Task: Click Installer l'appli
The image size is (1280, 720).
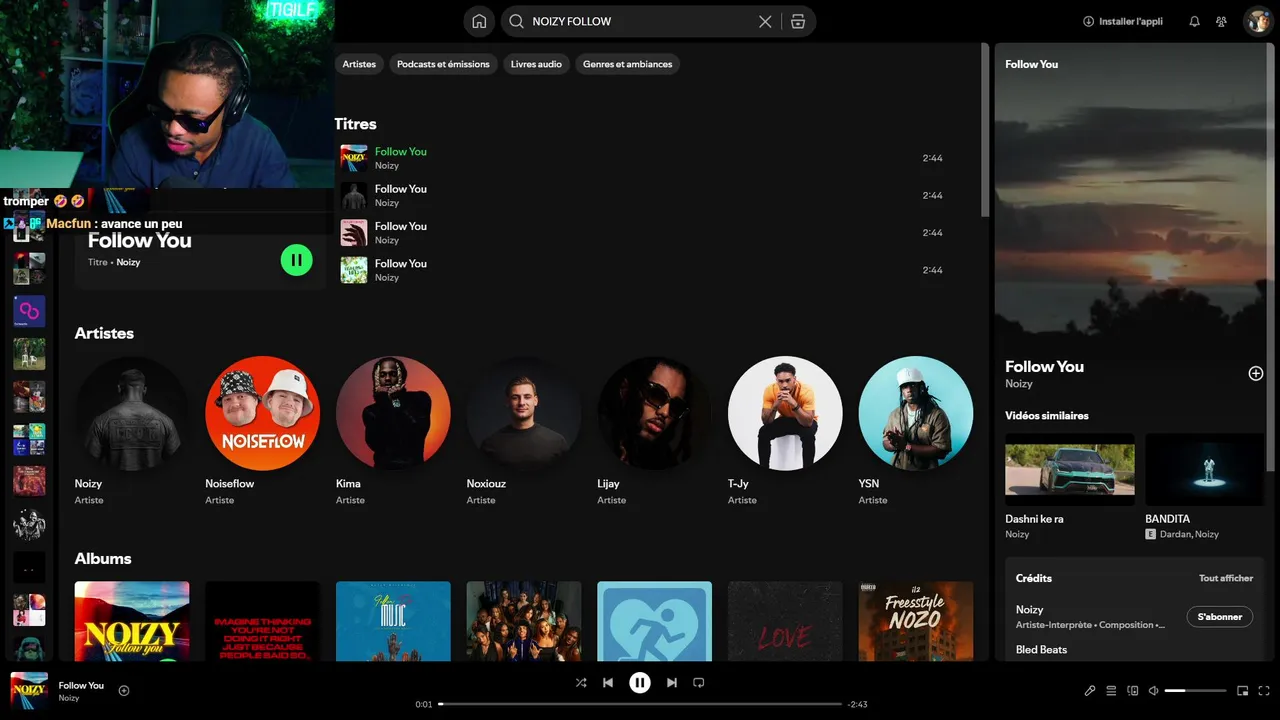Action: click(1123, 21)
